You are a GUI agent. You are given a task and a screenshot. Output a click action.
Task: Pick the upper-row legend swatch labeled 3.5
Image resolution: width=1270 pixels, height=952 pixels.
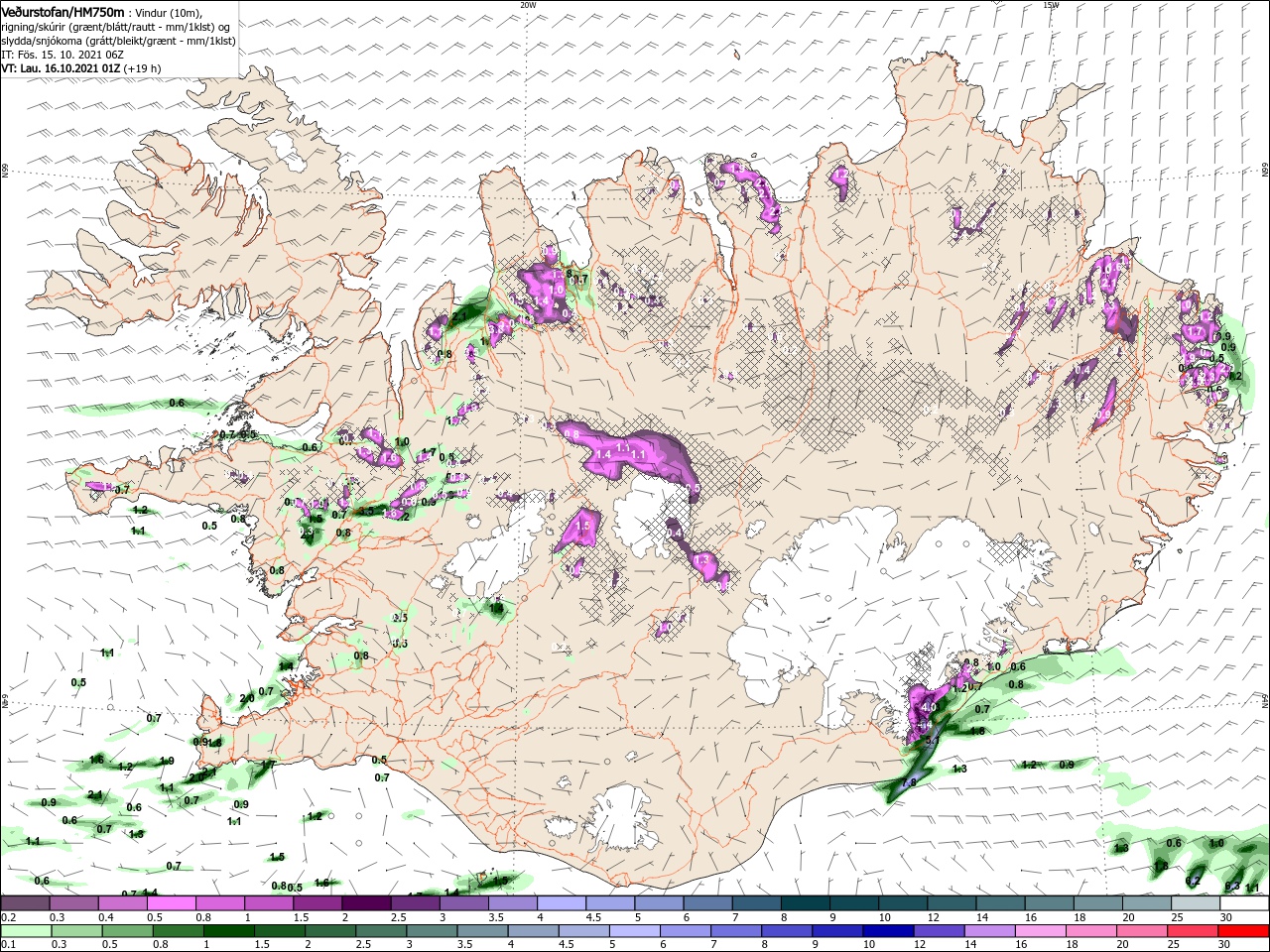tap(513, 903)
